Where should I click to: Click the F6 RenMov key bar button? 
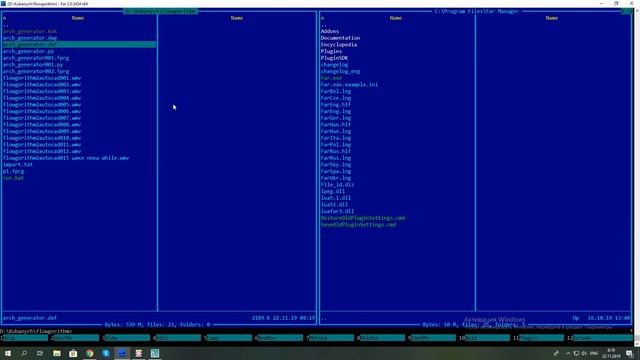(x=280, y=338)
